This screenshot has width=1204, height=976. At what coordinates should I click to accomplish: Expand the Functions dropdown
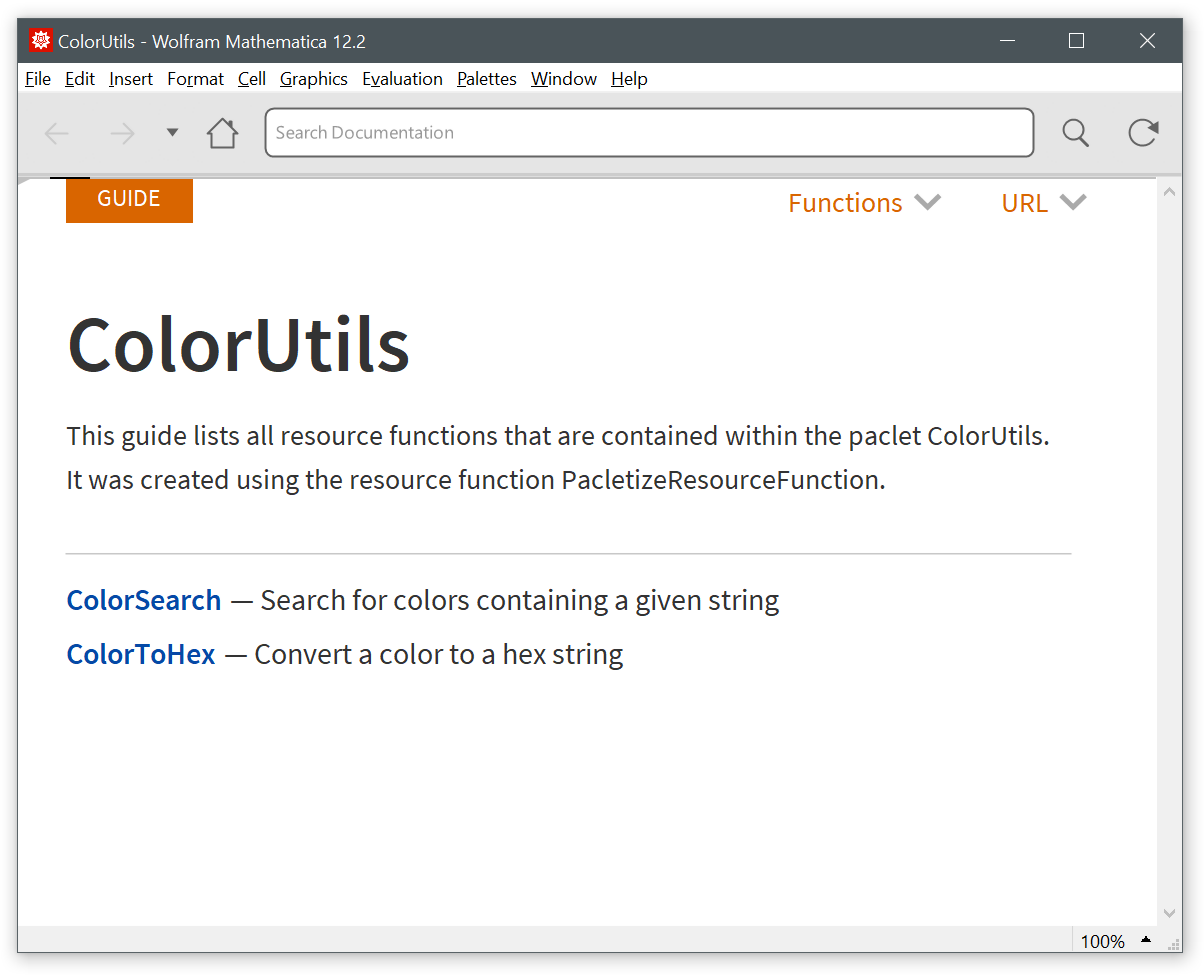[863, 203]
